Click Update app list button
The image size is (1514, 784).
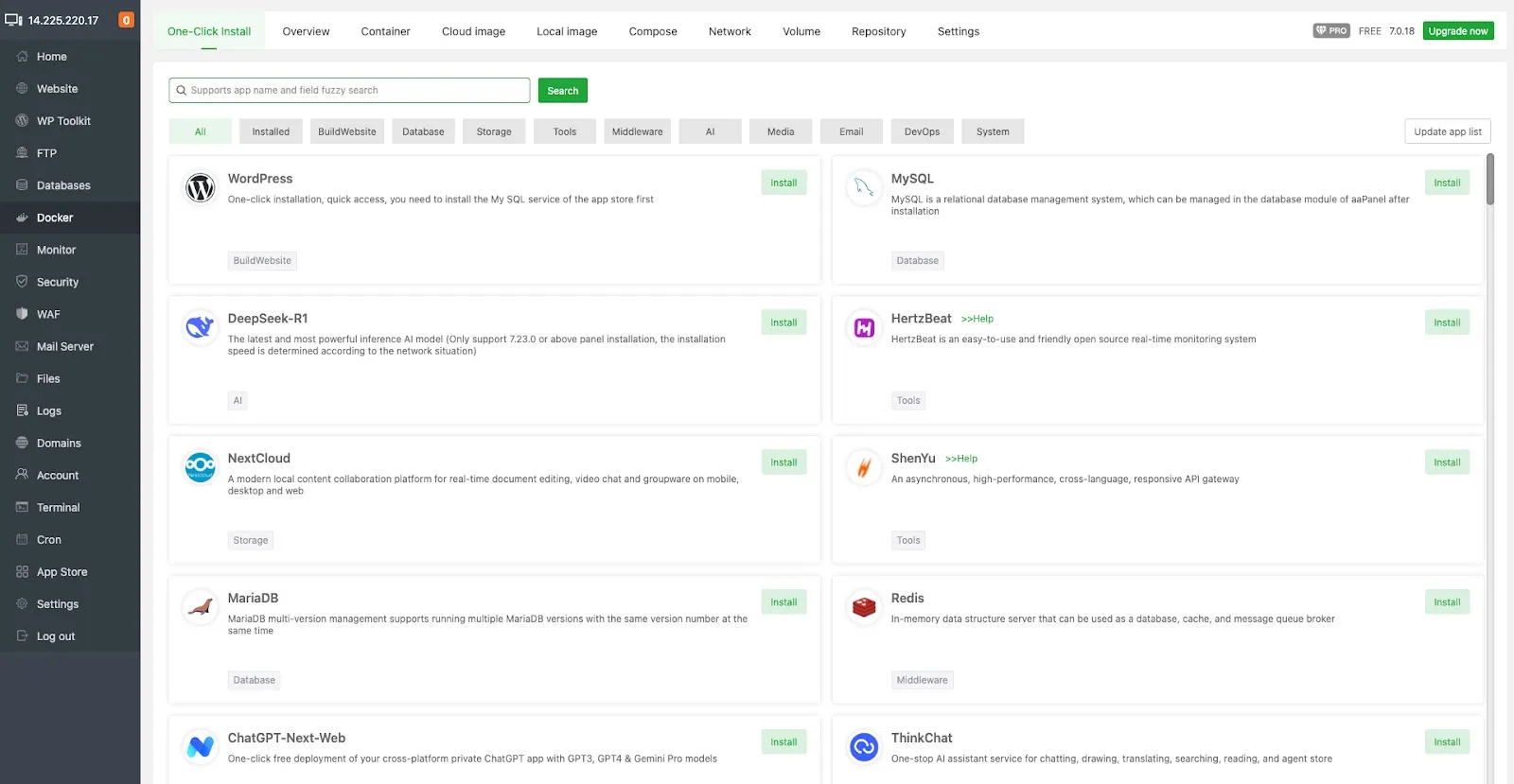tap(1448, 131)
